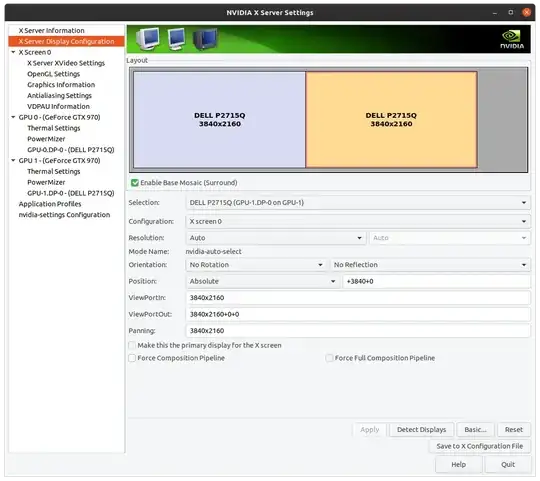The width and height of the screenshot is (540, 481).
Task: Click Save to X Configuration File
Action: pos(480,446)
